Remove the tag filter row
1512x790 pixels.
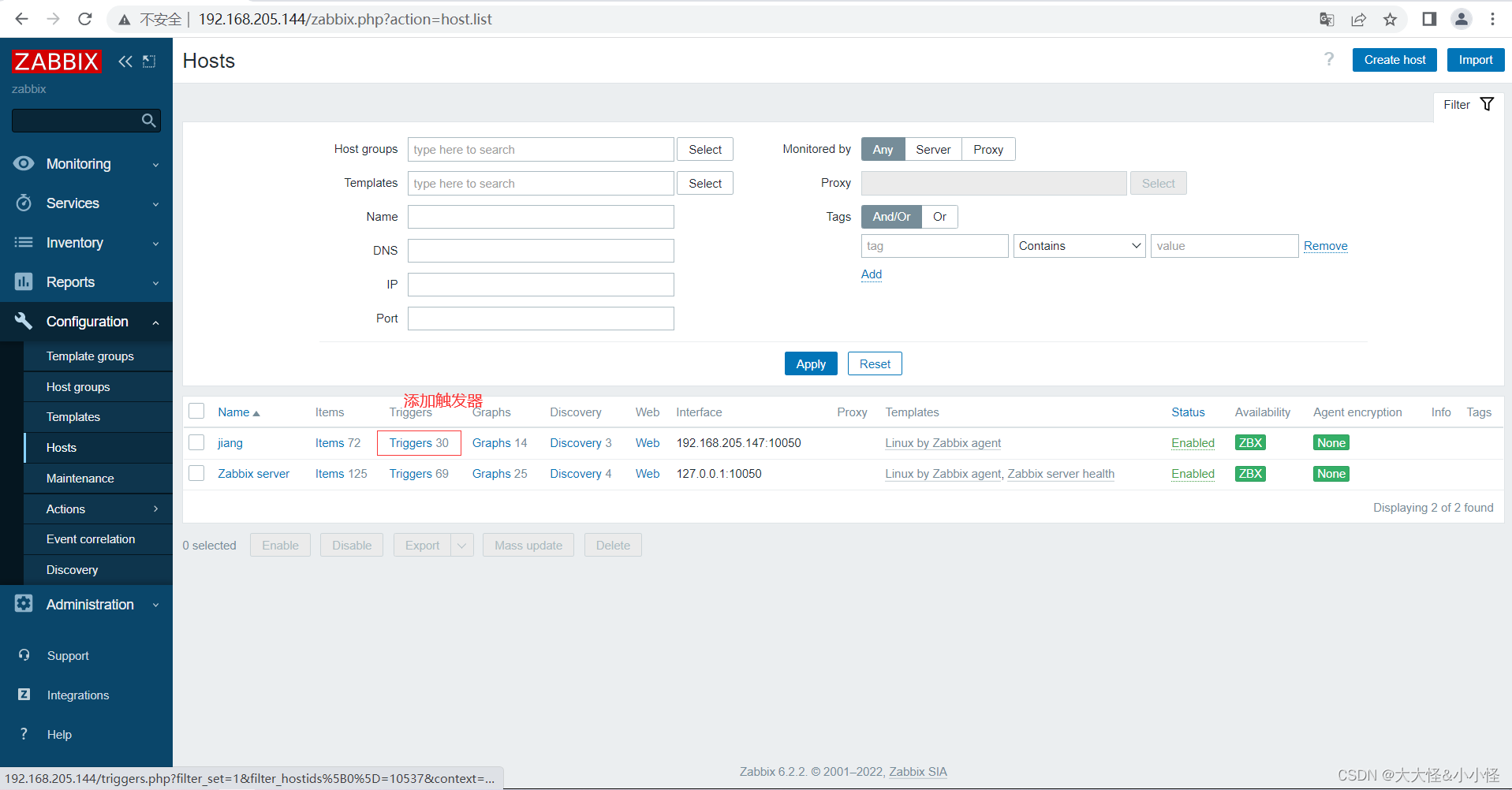1325,246
